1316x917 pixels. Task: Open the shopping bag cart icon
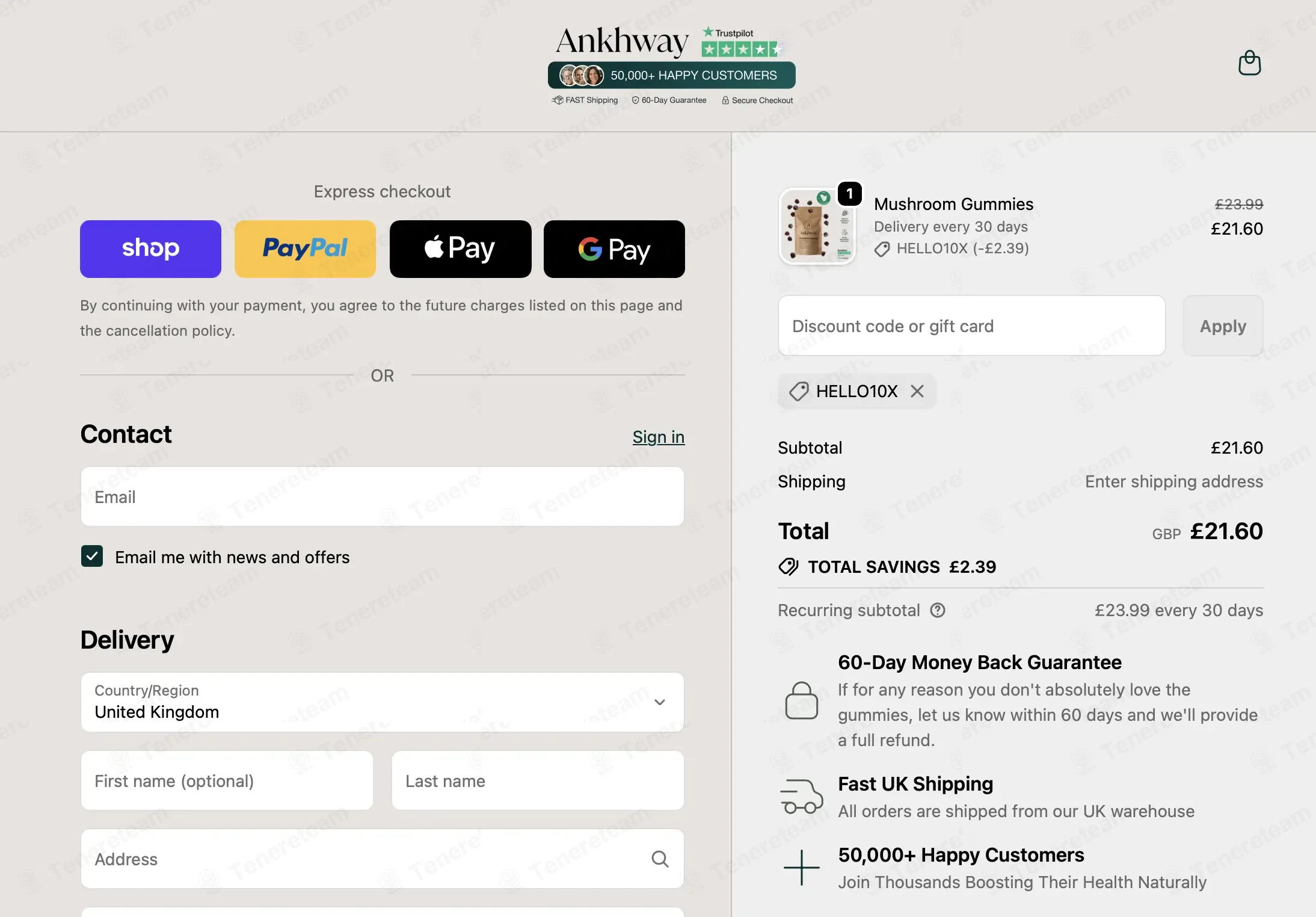coord(1249,63)
